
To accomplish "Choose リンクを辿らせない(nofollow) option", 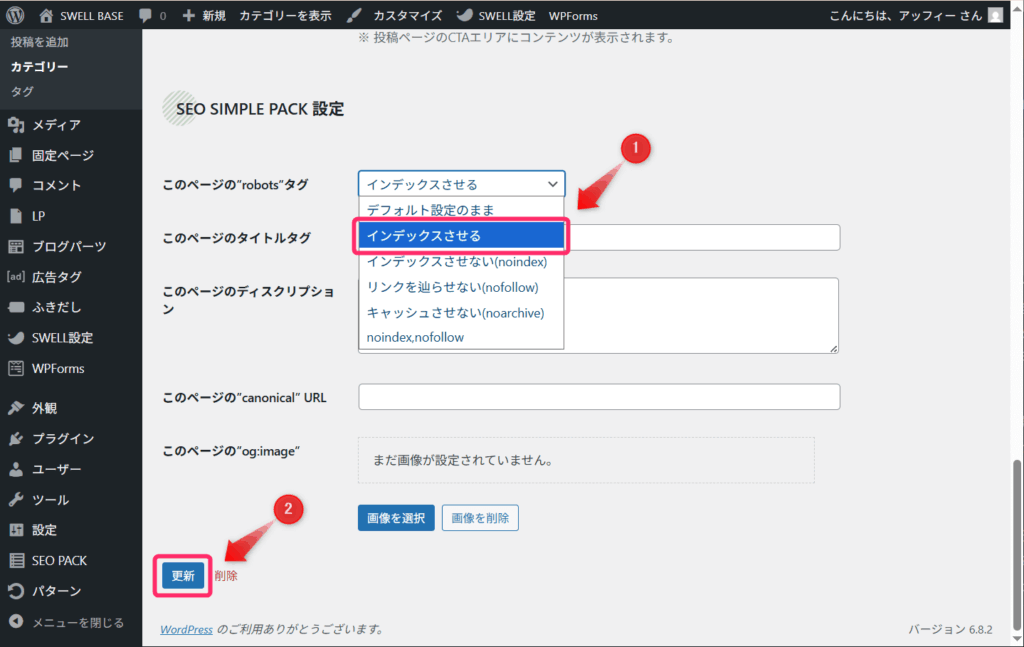I will click(x=461, y=287).
